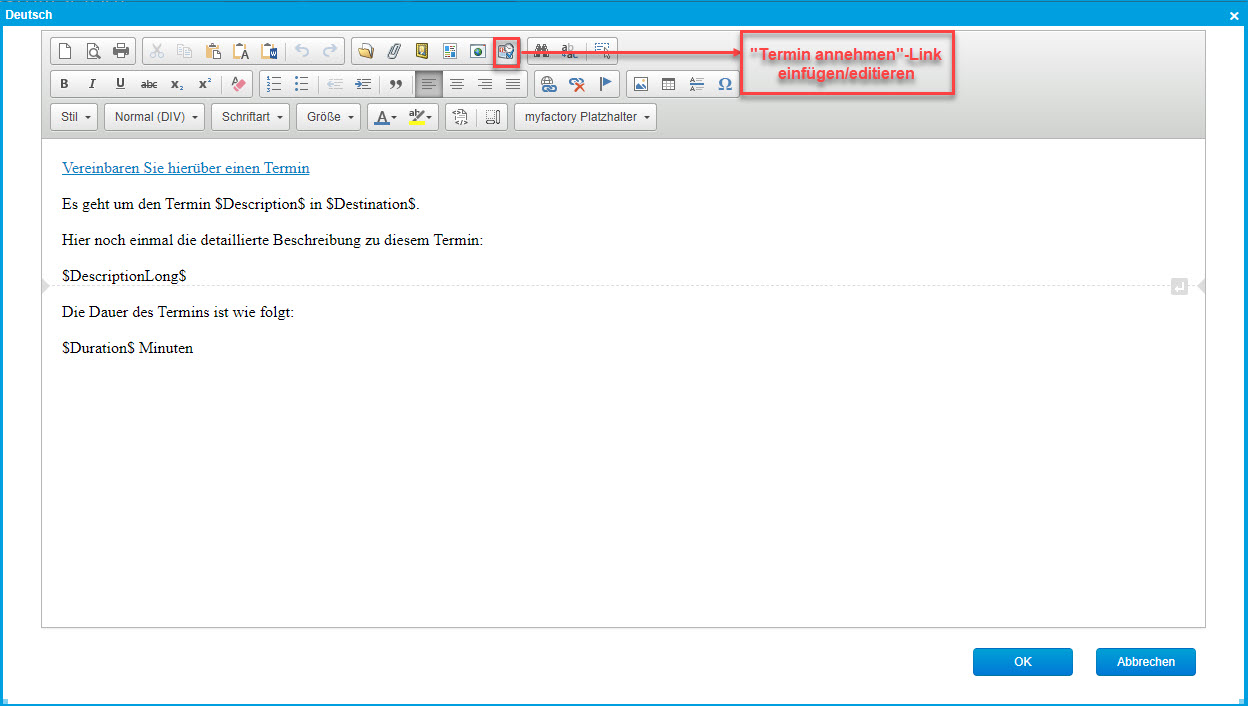Click the Omega special character icon
Viewport: 1248px width, 706px height.
coord(725,84)
